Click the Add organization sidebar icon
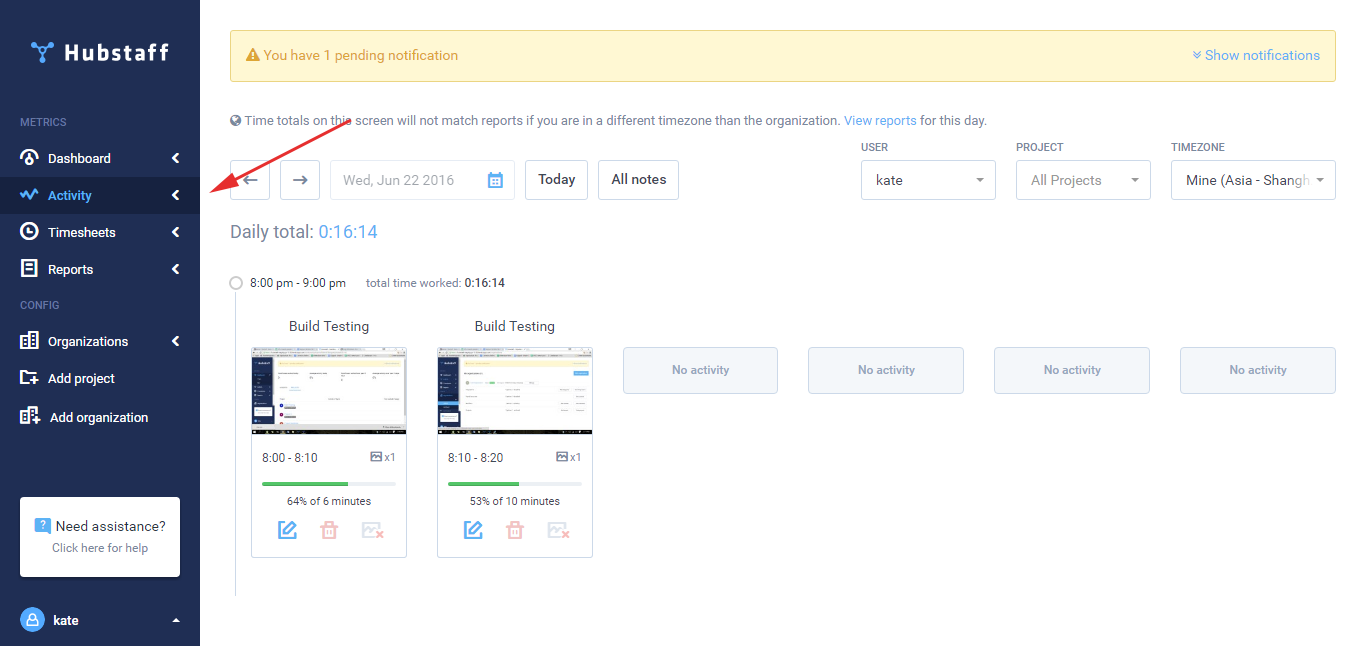 (30, 417)
